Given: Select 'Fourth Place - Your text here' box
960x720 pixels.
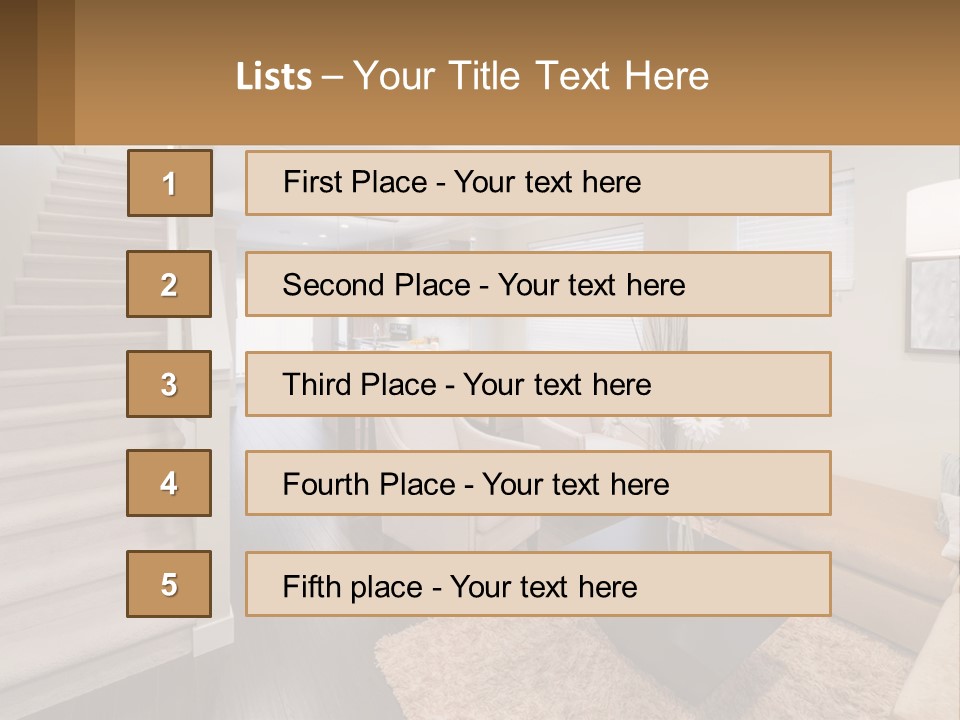Looking at the screenshot, I should 538,484.
